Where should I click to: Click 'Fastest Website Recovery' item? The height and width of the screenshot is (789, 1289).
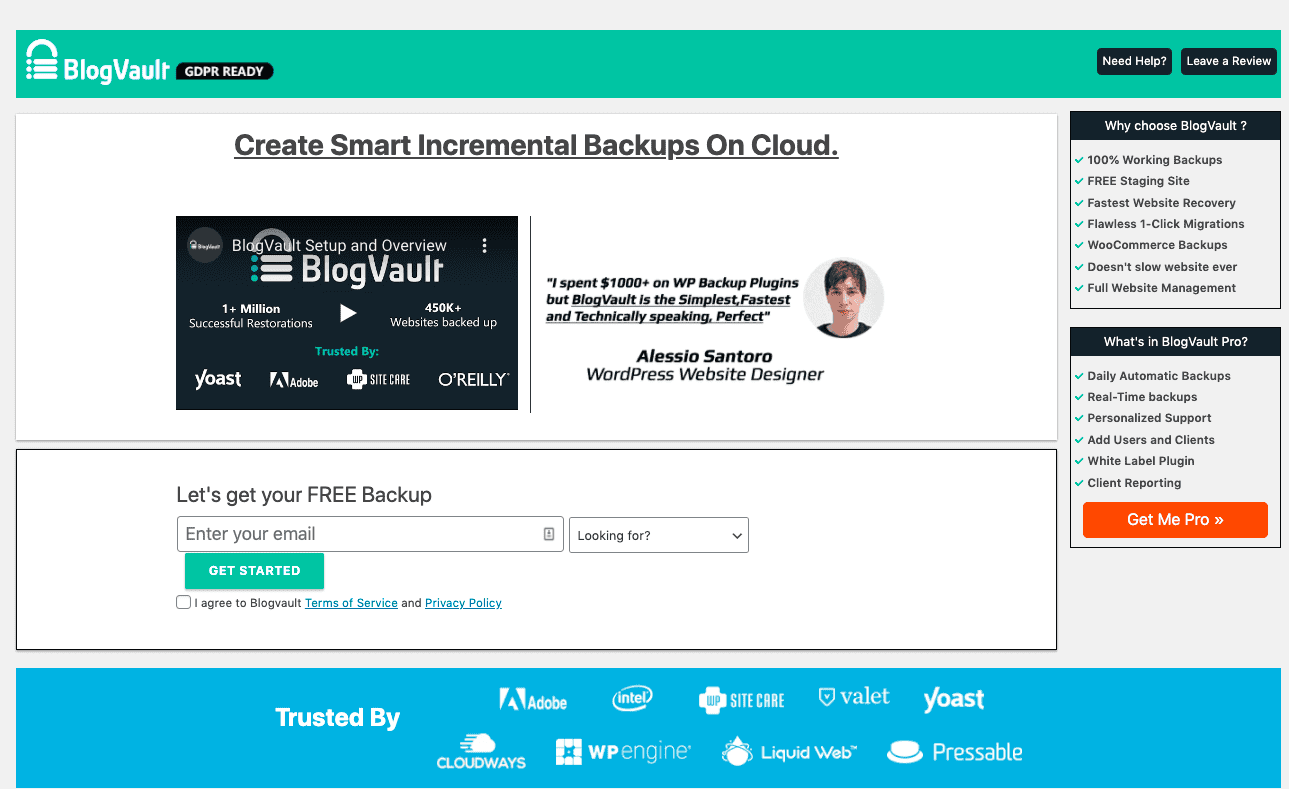click(x=1161, y=203)
